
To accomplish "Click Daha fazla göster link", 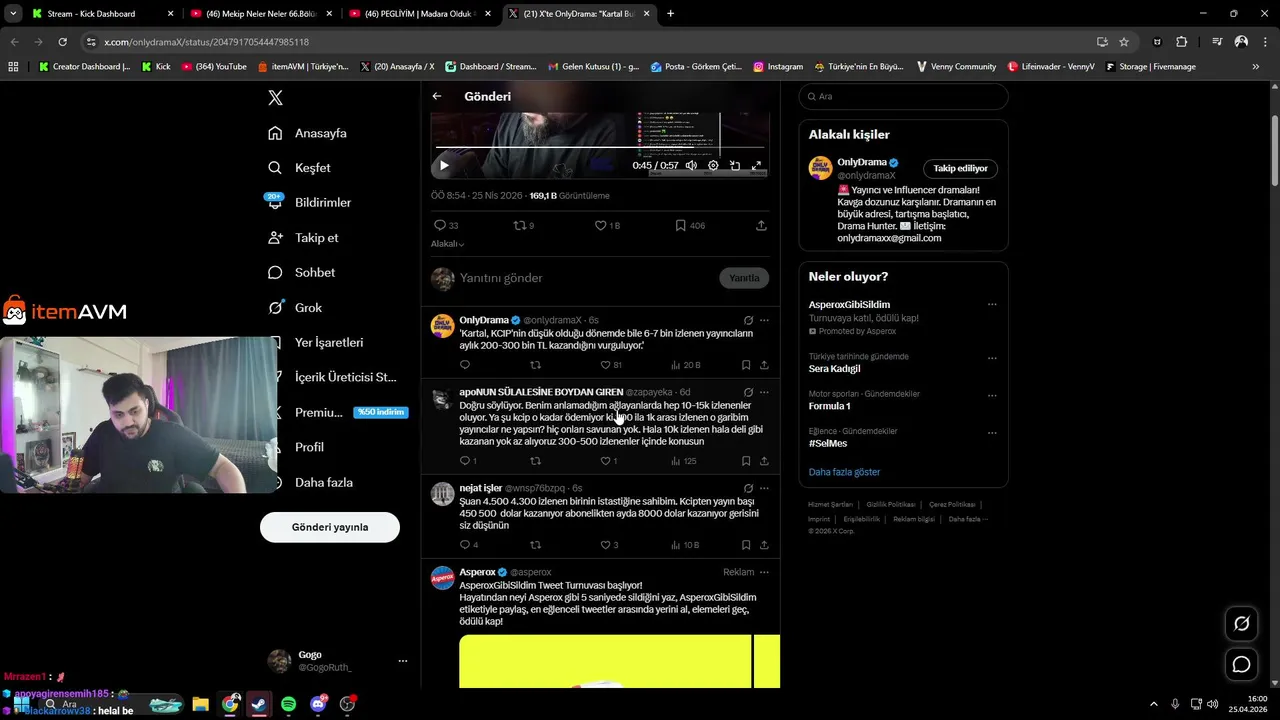I will pos(844,472).
